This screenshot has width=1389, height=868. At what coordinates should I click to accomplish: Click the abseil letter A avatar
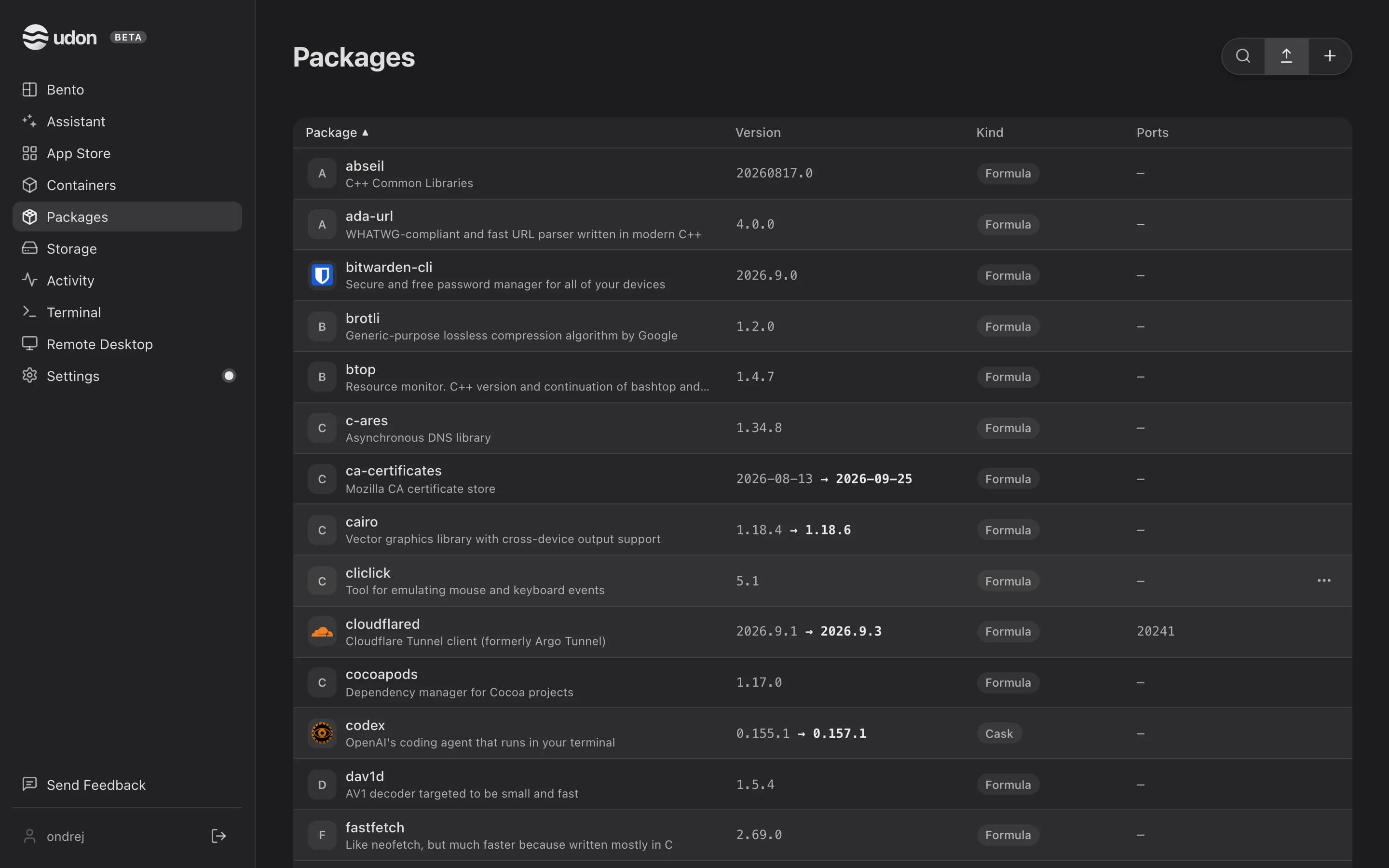(x=322, y=174)
